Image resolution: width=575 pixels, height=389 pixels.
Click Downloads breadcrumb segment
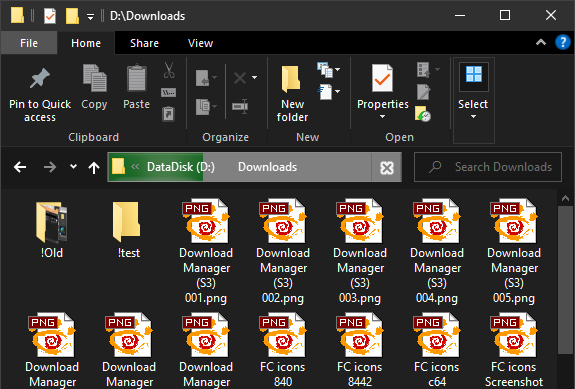point(267,167)
